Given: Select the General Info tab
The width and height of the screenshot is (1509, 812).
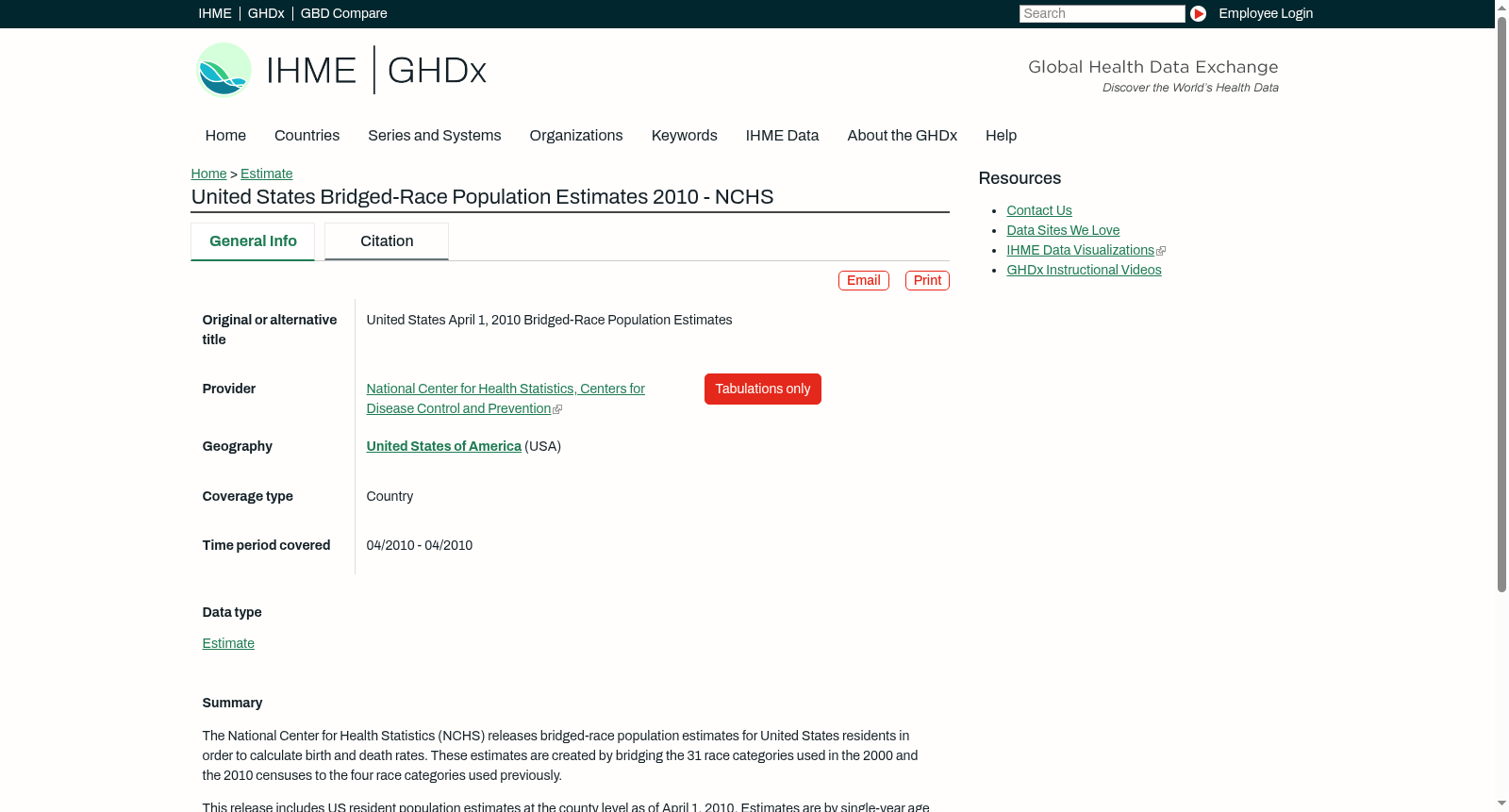Looking at the screenshot, I should tap(253, 241).
